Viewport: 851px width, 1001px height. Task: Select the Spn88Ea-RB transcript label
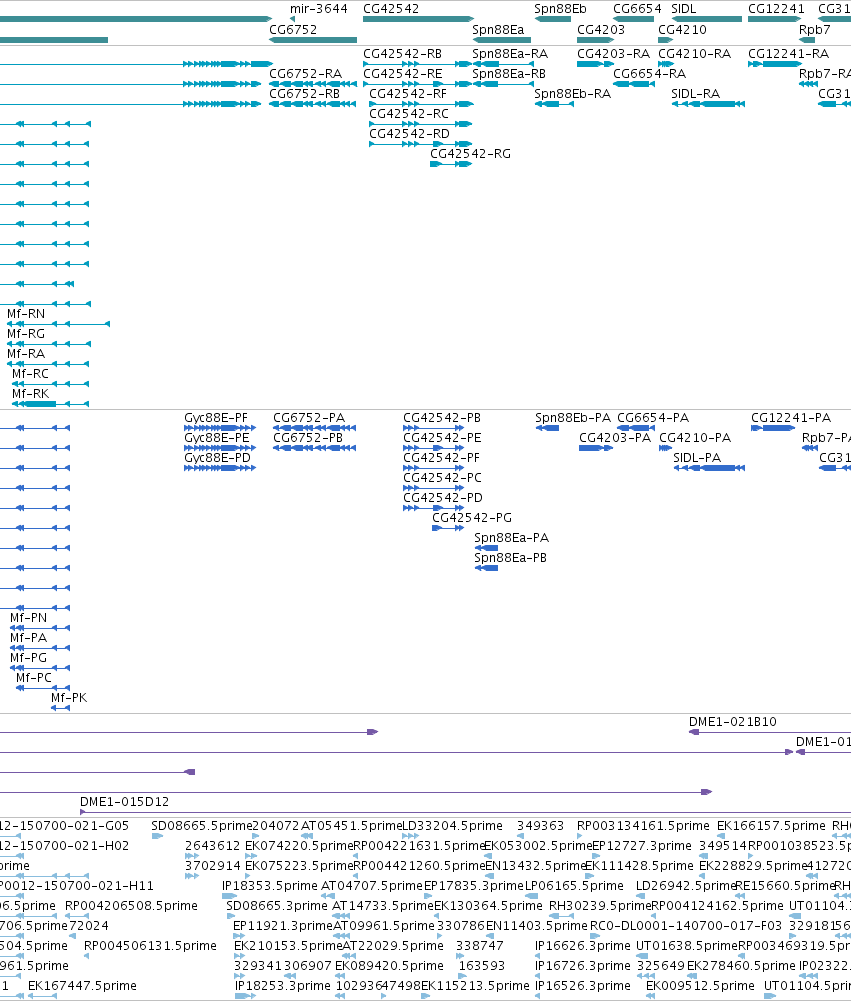(x=509, y=73)
